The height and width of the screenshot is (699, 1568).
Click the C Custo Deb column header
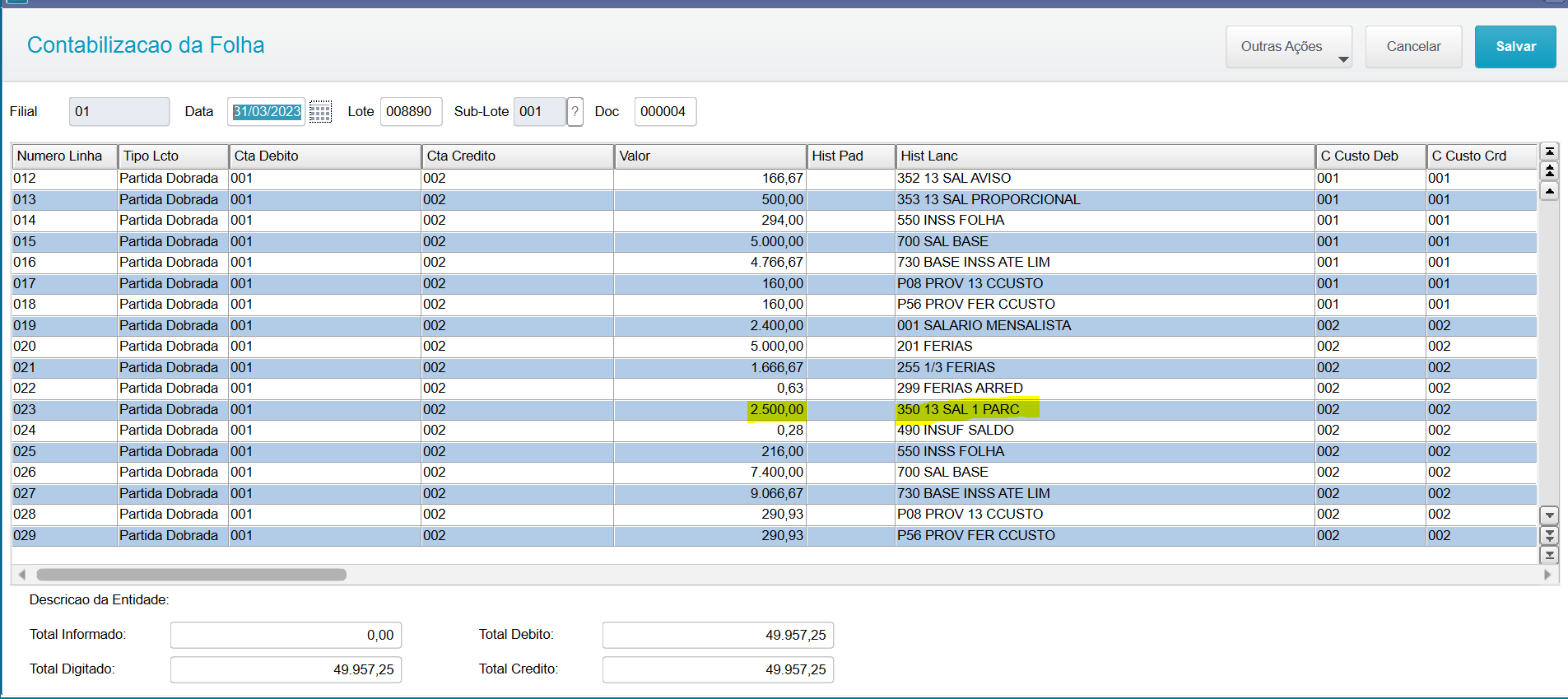[x=1370, y=156]
